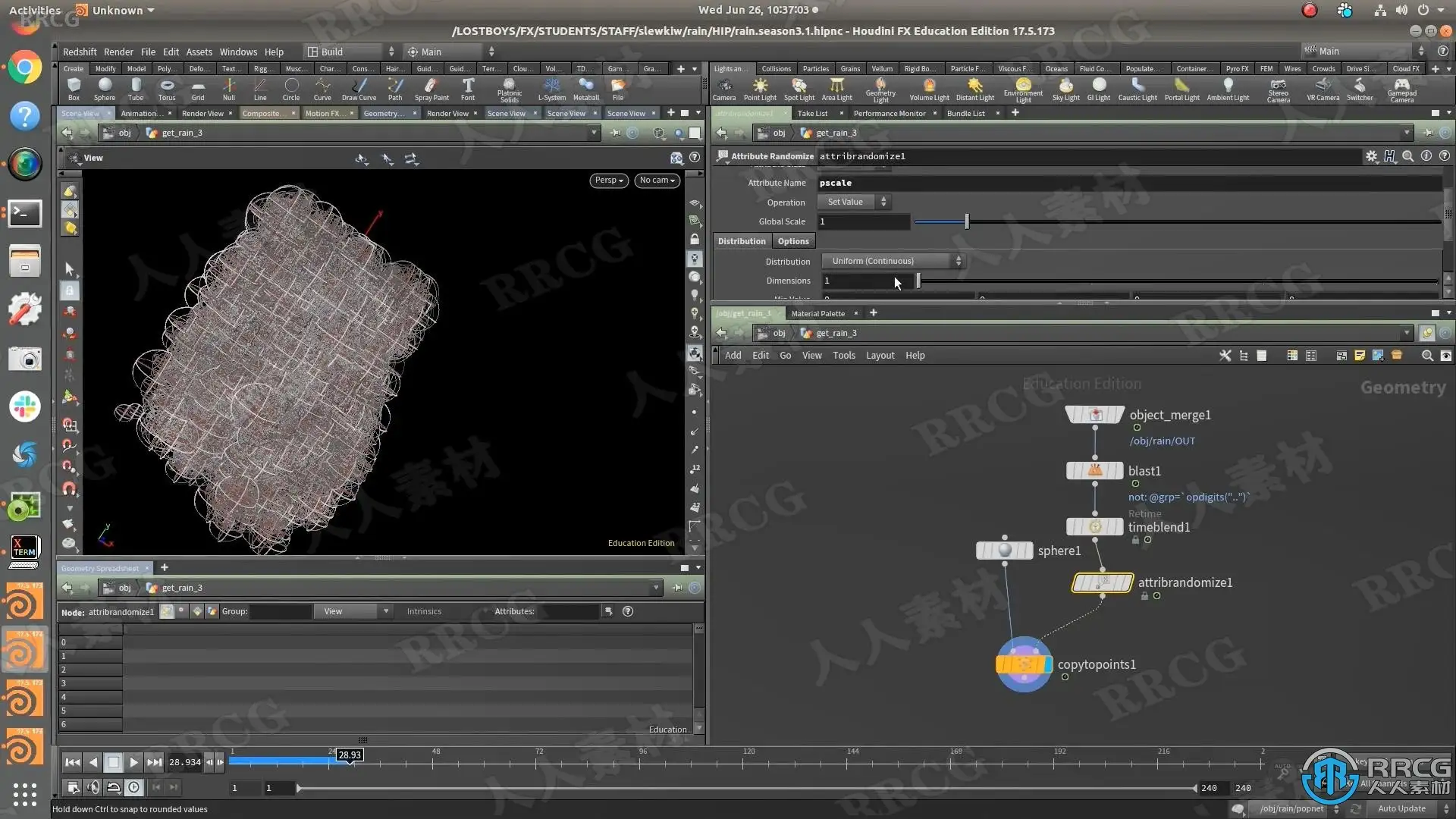Image resolution: width=1456 pixels, height=819 pixels.
Task: Toggle the real time playback button
Action: 133,787
